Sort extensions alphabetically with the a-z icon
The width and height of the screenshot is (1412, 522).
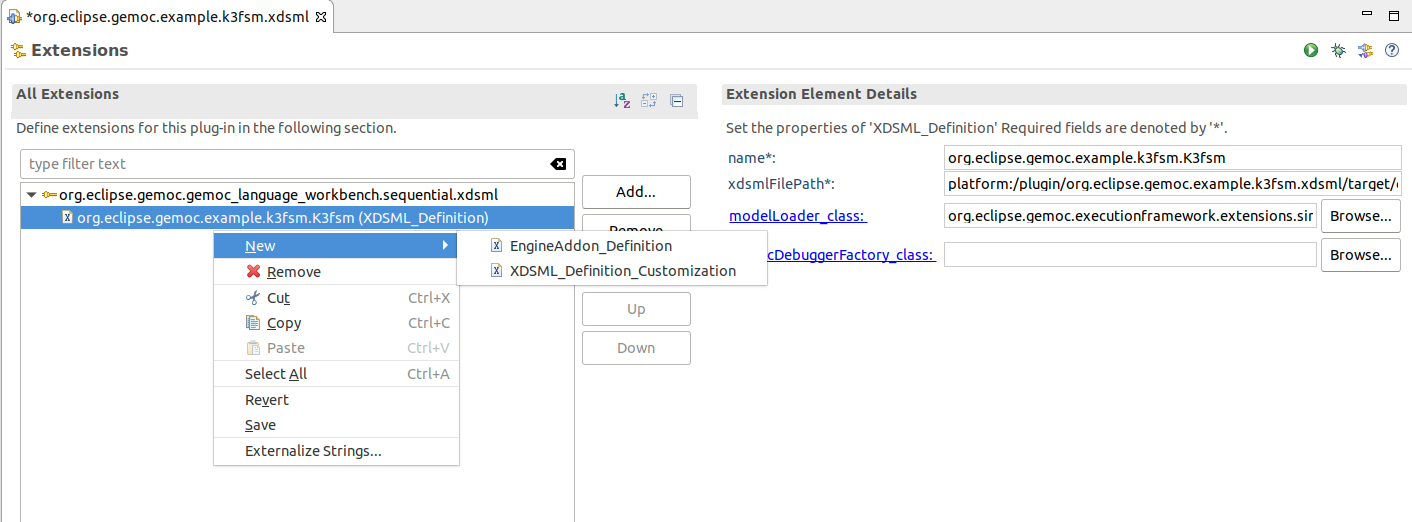622,100
